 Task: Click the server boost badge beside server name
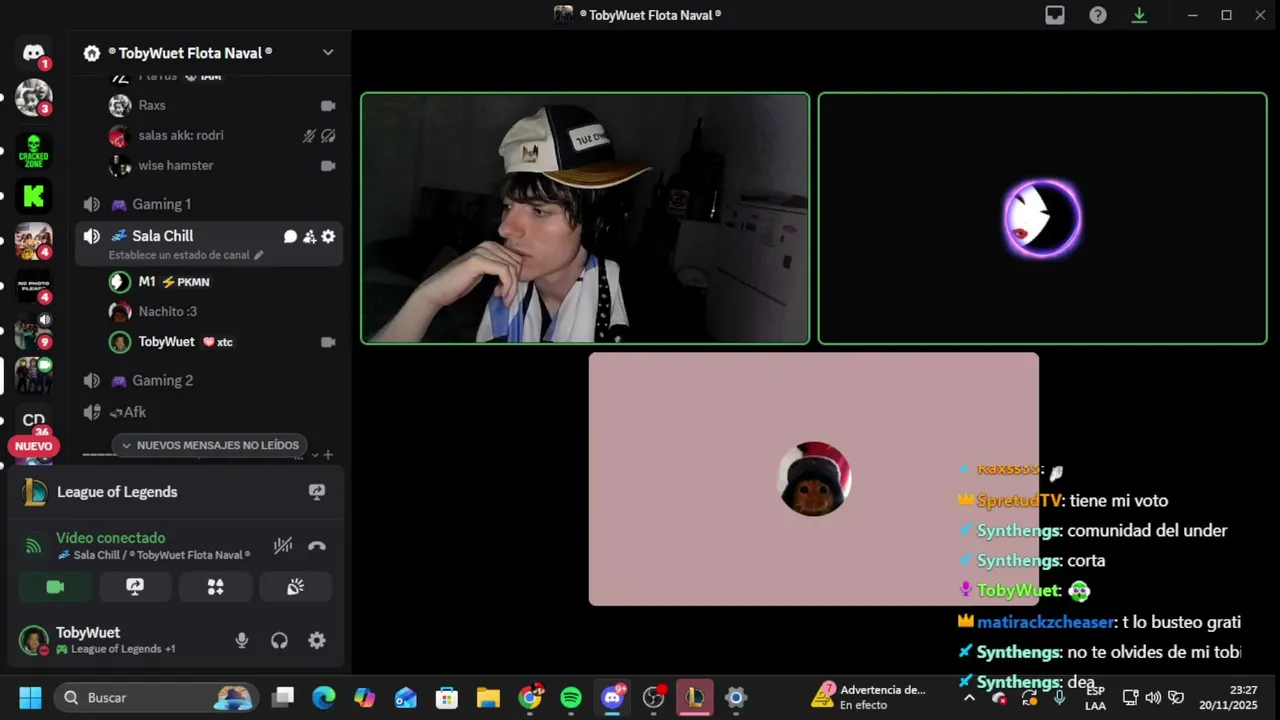point(92,53)
